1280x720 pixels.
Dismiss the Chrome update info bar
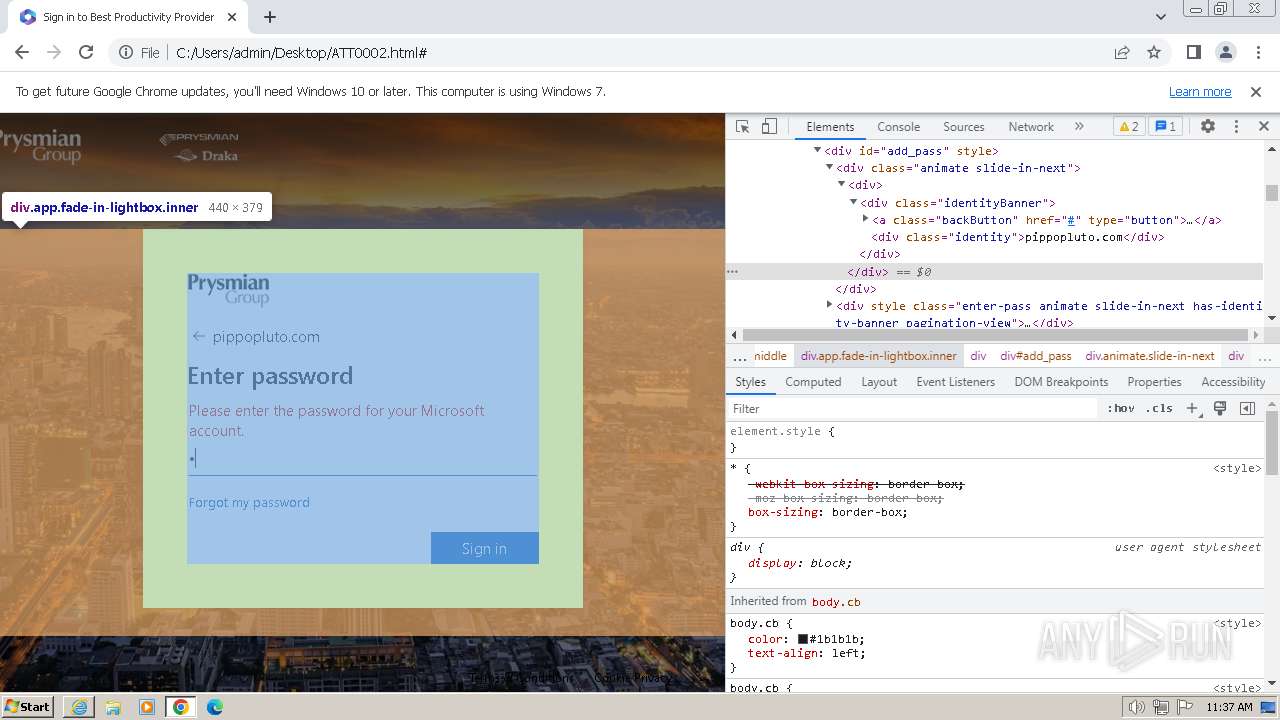1256,91
